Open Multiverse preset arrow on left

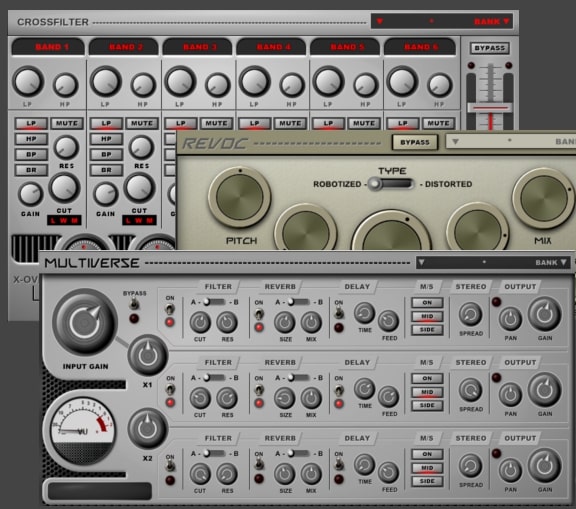(422, 262)
